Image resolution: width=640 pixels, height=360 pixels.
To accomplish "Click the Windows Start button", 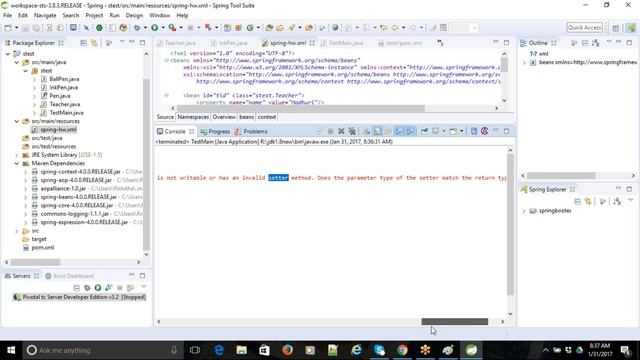I will 11,350.
